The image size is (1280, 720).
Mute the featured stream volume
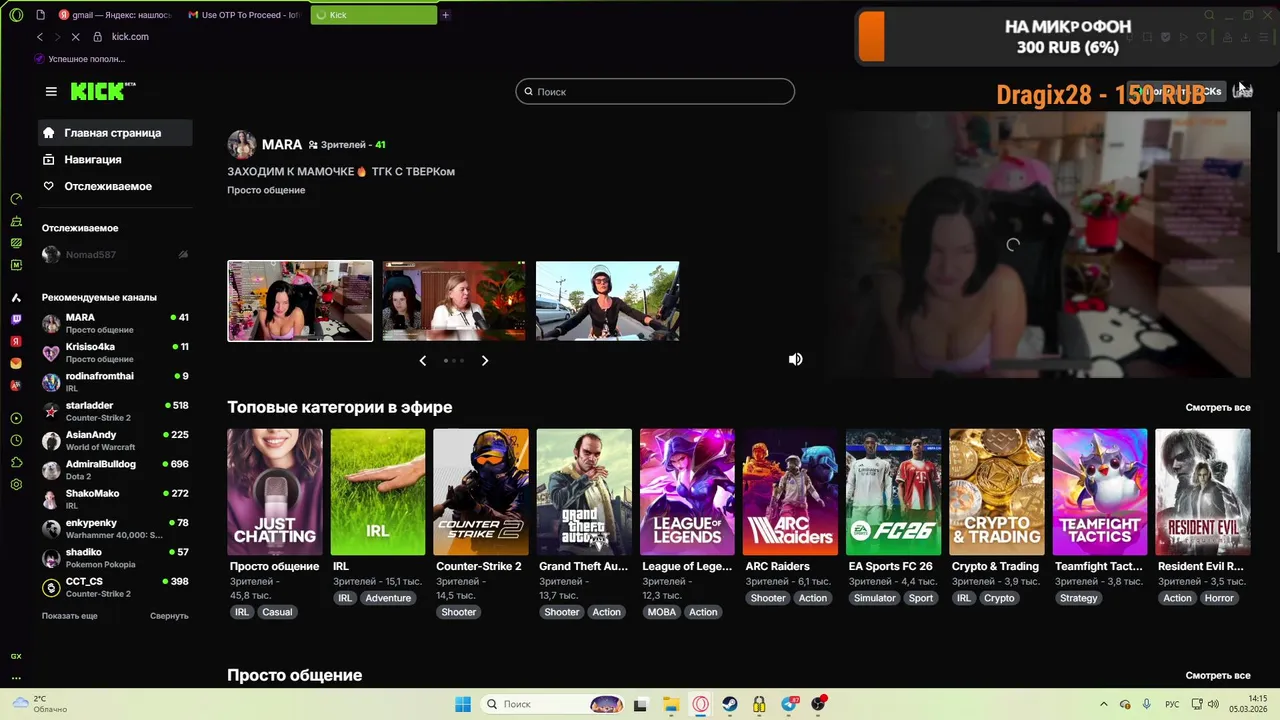tap(795, 359)
